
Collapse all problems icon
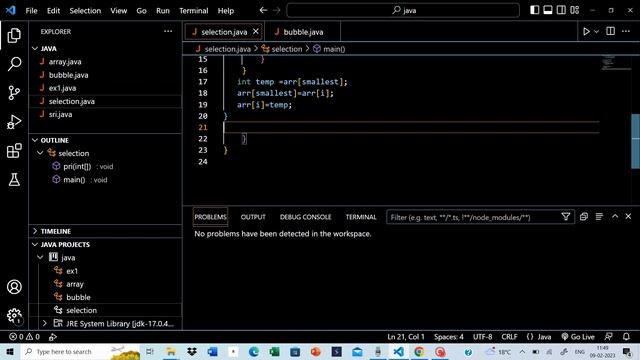[x=584, y=217]
